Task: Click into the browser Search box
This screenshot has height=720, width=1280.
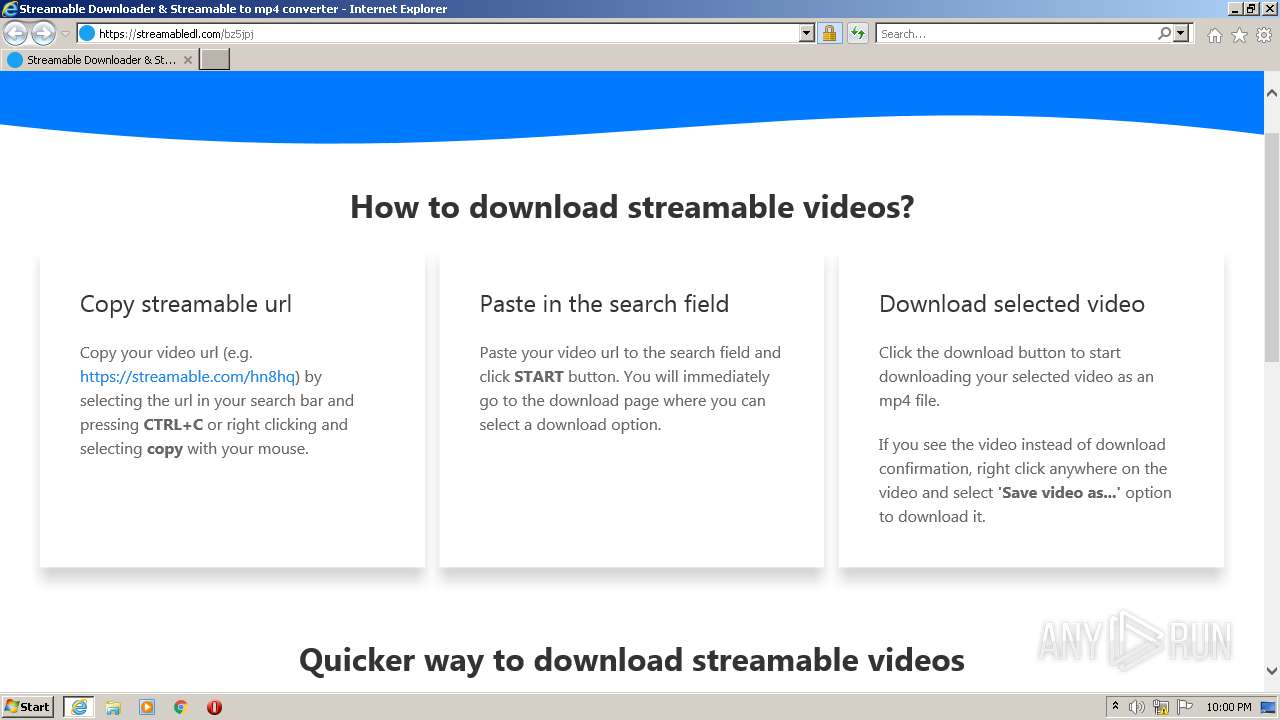Action: coord(1015,33)
